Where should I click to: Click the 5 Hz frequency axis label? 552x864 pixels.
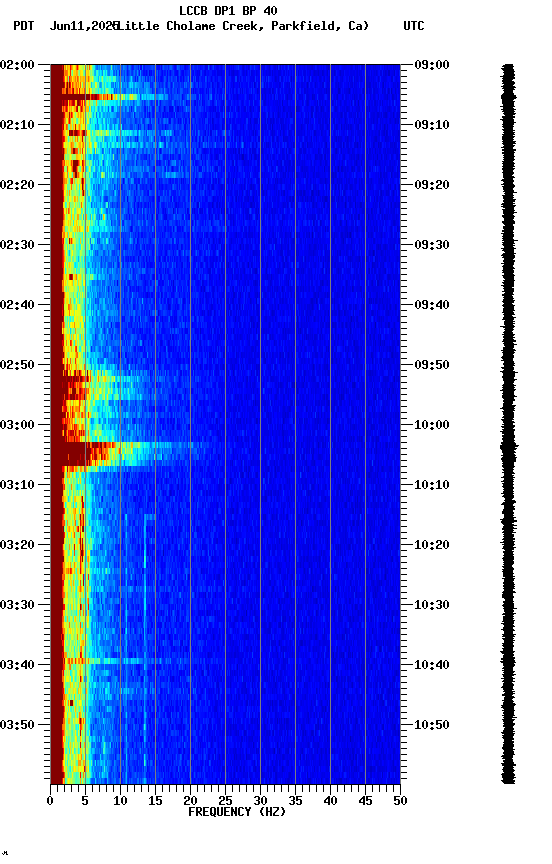(x=85, y=801)
